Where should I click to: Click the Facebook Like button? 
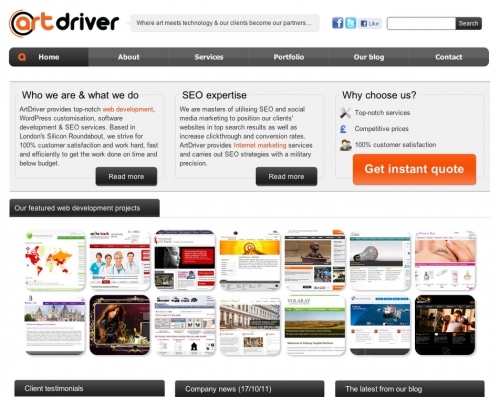[370, 23]
